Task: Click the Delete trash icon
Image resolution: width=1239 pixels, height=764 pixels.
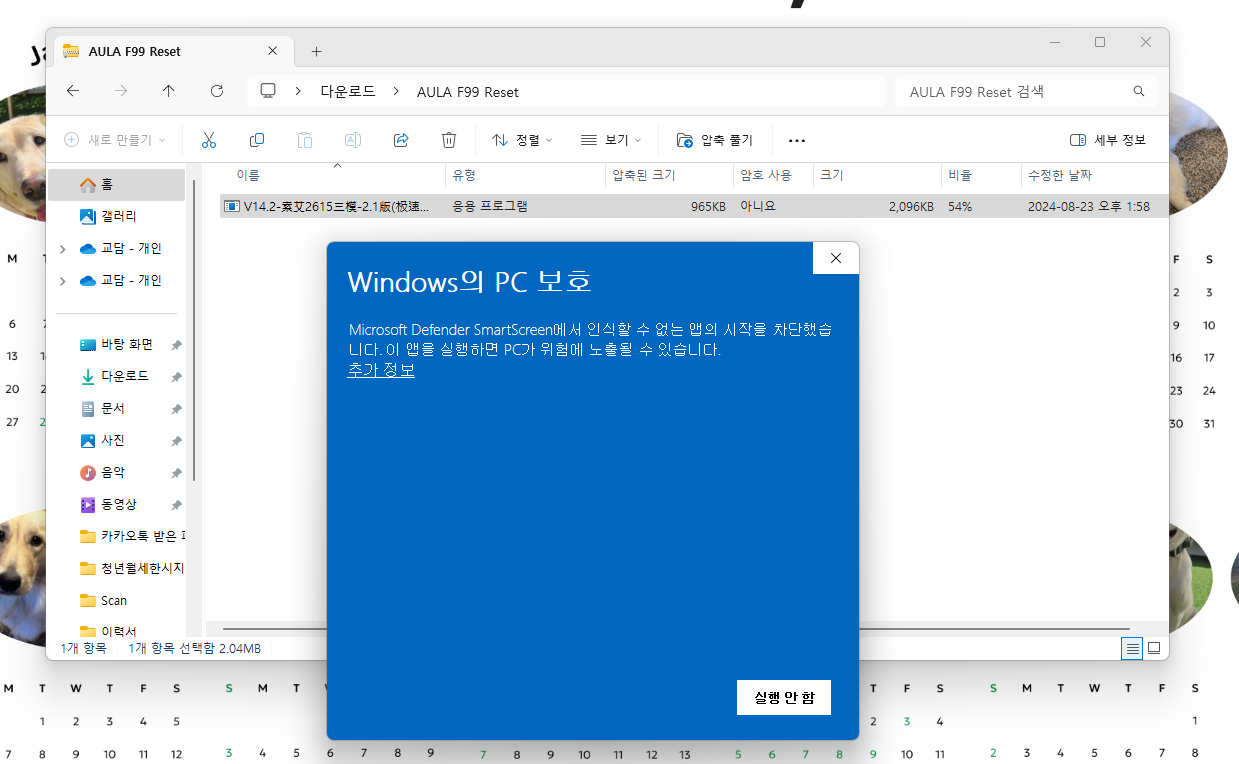Action: (449, 140)
